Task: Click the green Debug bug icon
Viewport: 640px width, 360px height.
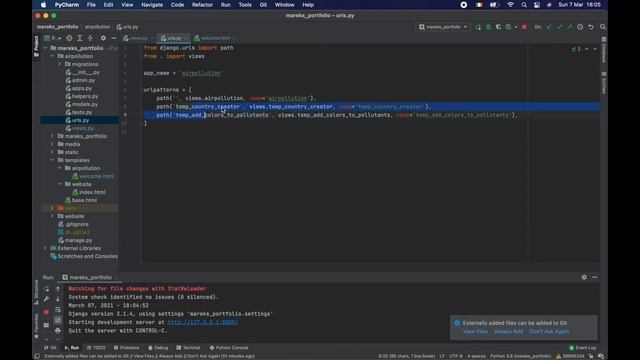Action: point(488,27)
